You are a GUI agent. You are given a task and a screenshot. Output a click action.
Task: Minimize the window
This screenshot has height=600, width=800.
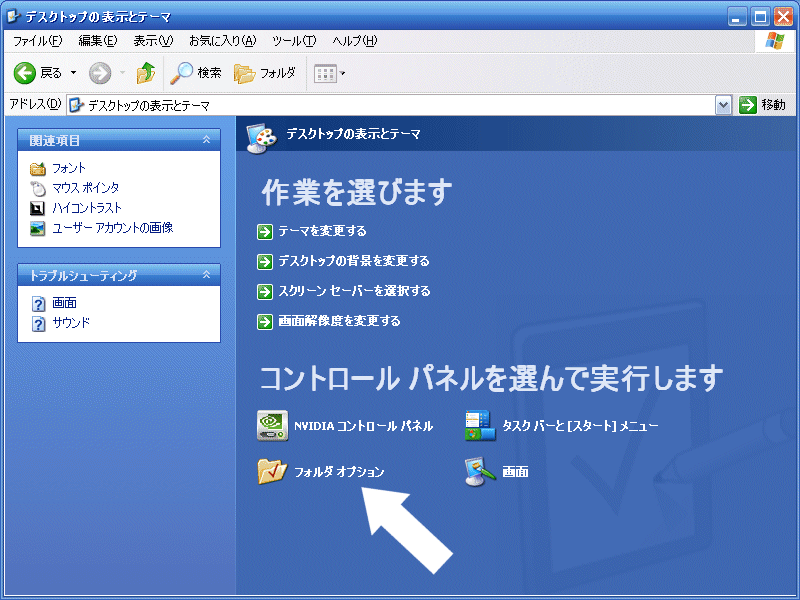tap(736, 17)
